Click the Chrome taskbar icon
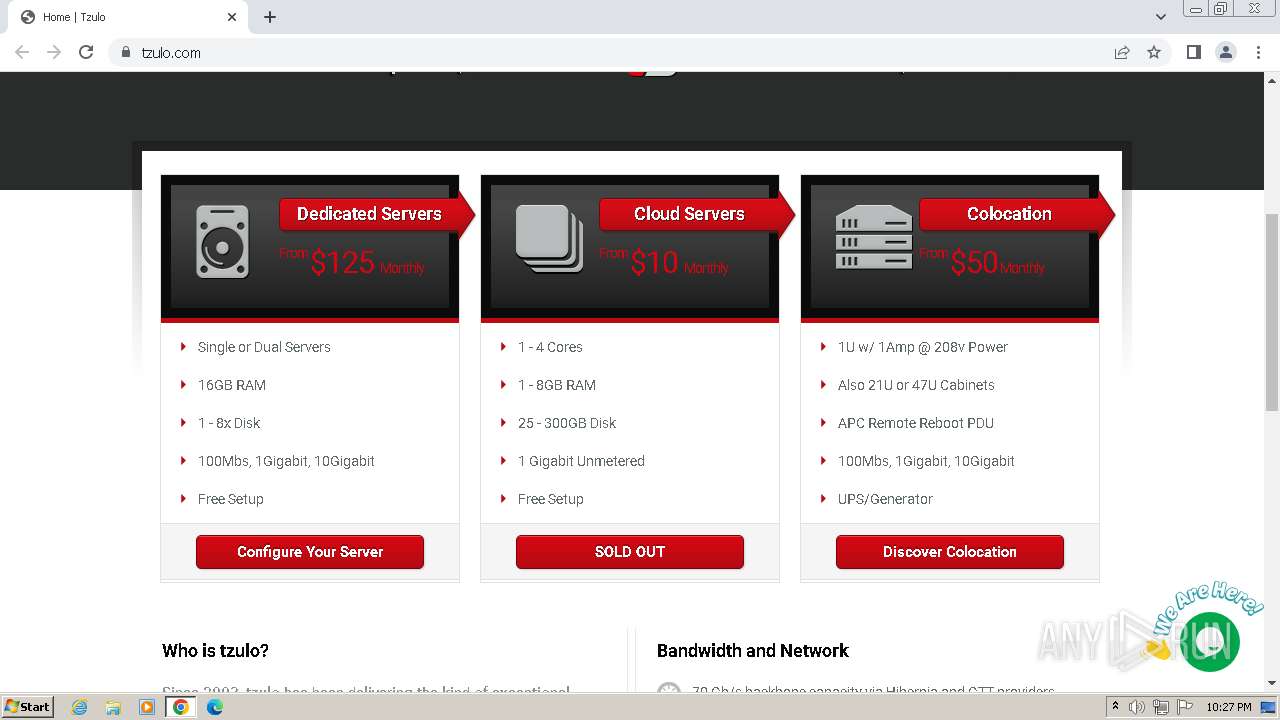 pos(181,707)
